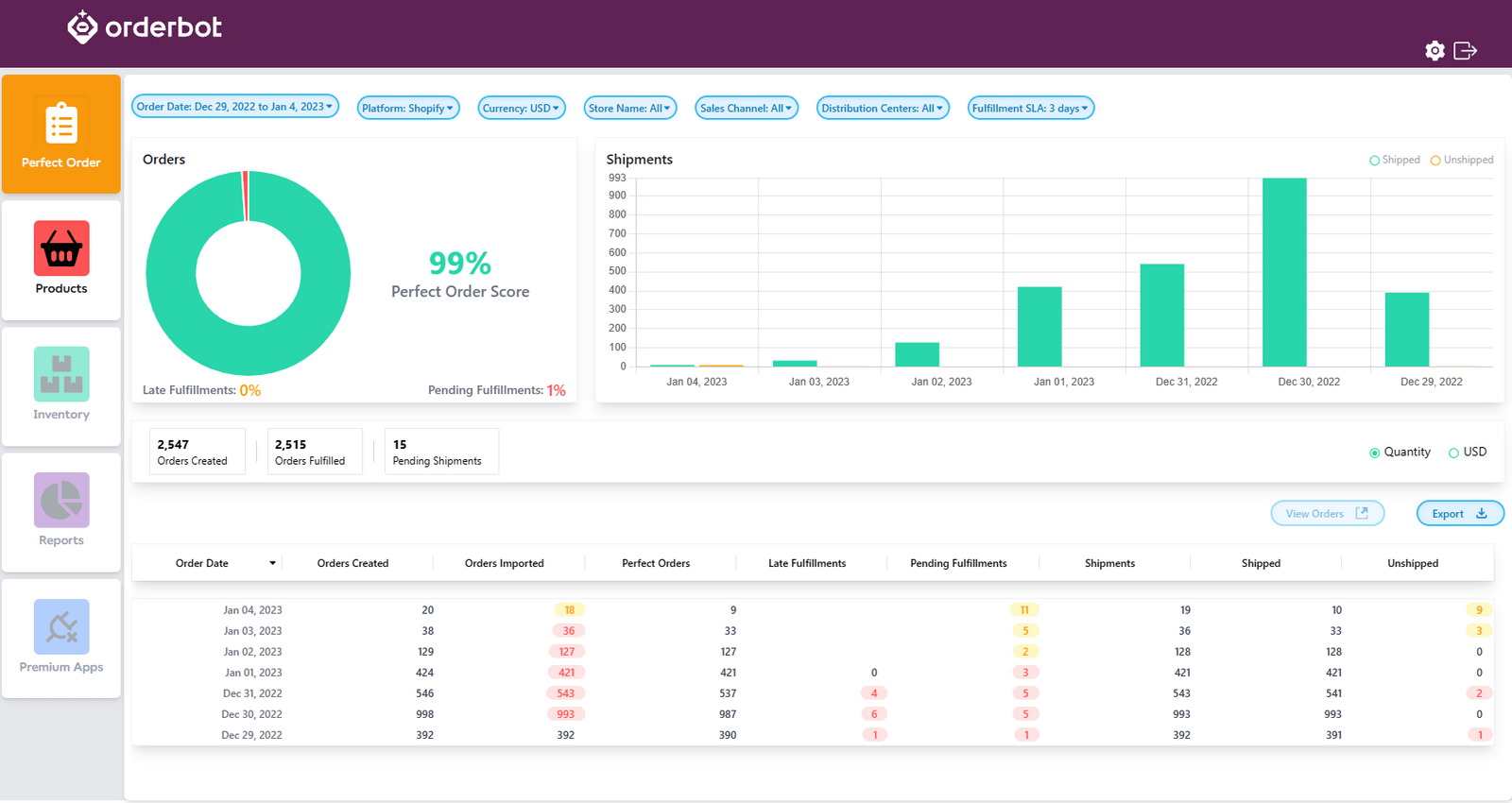
Task: Open Products via the basket icon
Action: pos(61,248)
